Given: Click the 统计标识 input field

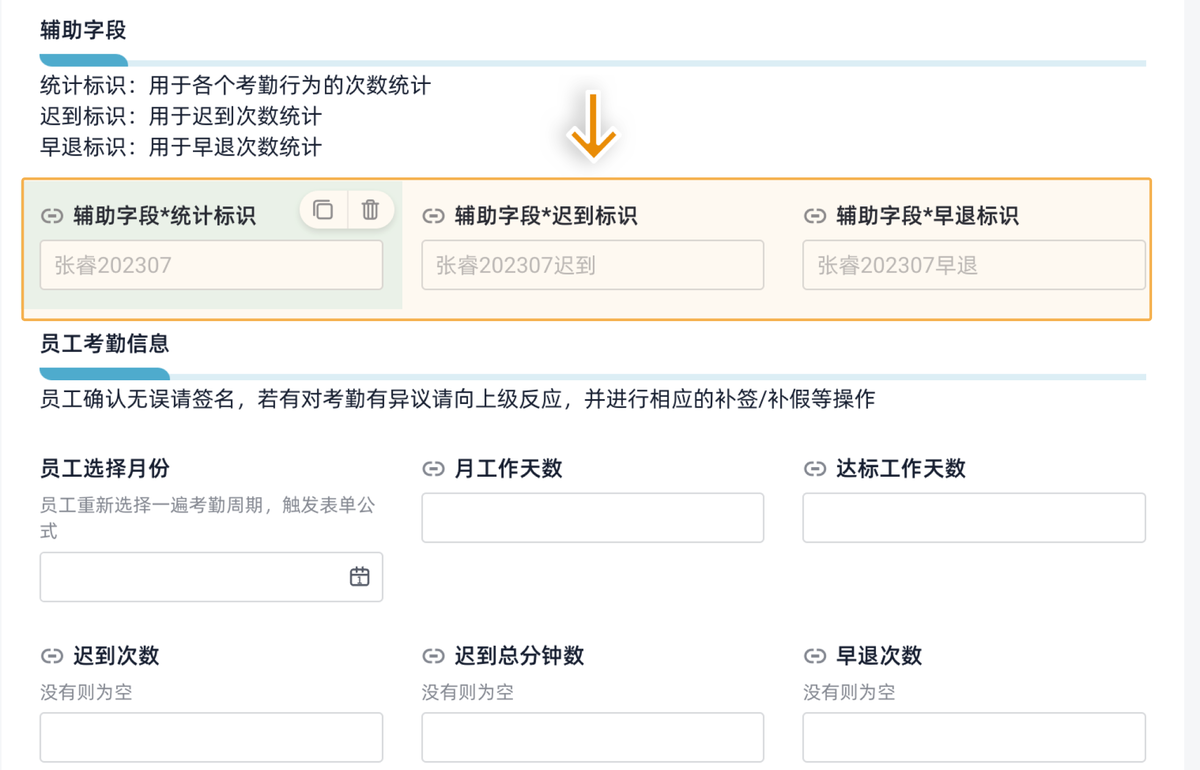Looking at the screenshot, I should point(211,265).
